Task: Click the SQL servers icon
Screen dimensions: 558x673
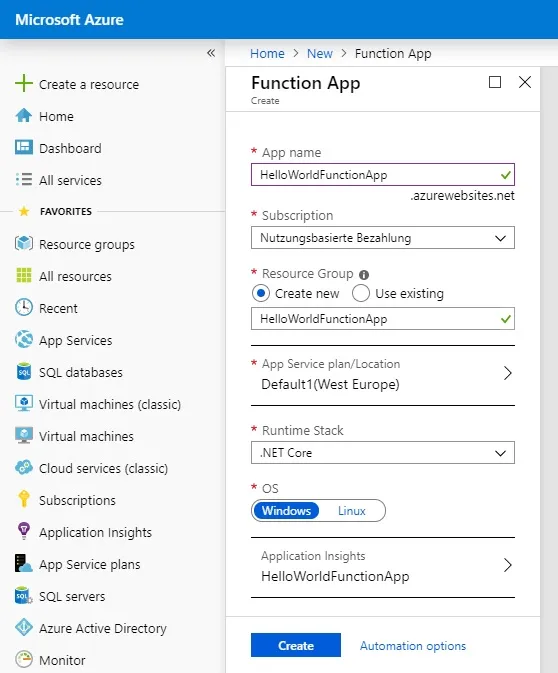Action: (x=23, y=596)
